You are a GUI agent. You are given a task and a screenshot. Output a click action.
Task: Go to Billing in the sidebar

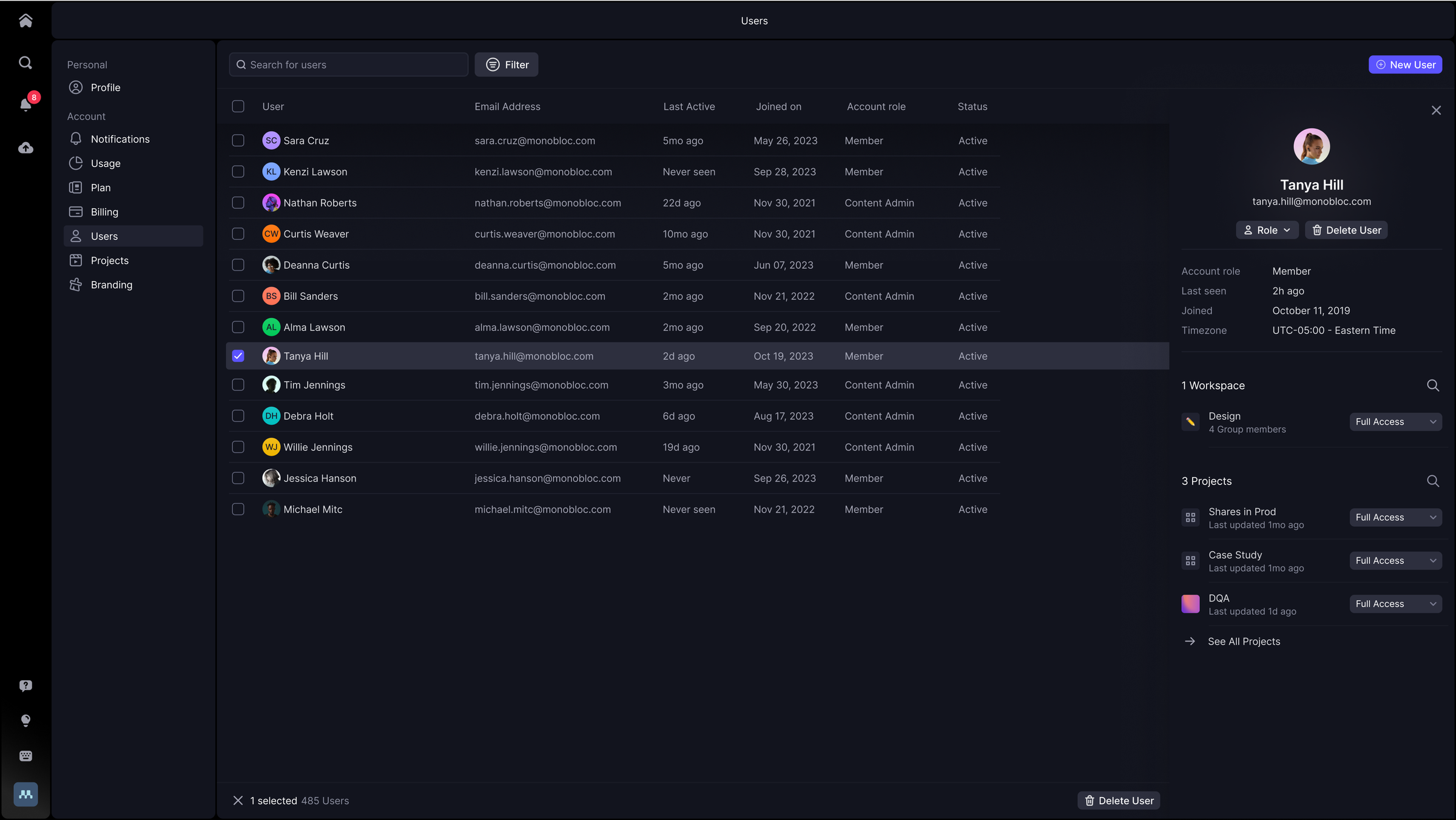[x=104, y=212]
